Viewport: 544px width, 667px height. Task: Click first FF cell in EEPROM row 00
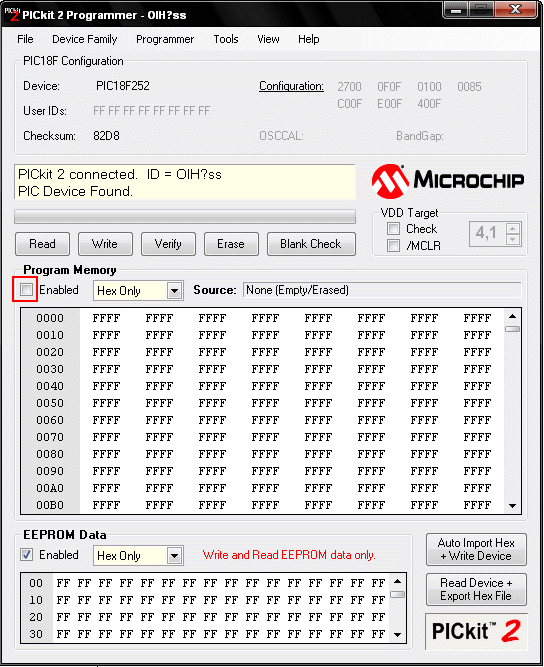point(63,583)
